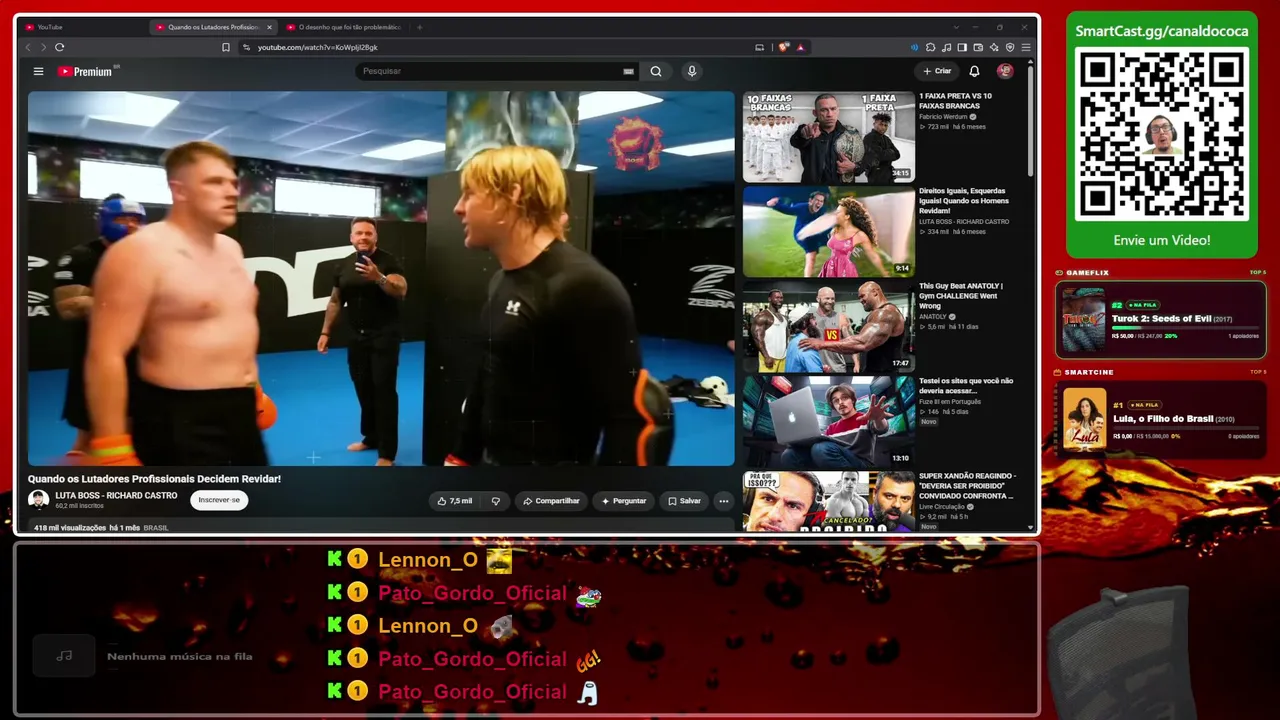This screenshot has width=1280, height=720.
Task: Click the Compartilhar share button
Action: pos(551,501)
